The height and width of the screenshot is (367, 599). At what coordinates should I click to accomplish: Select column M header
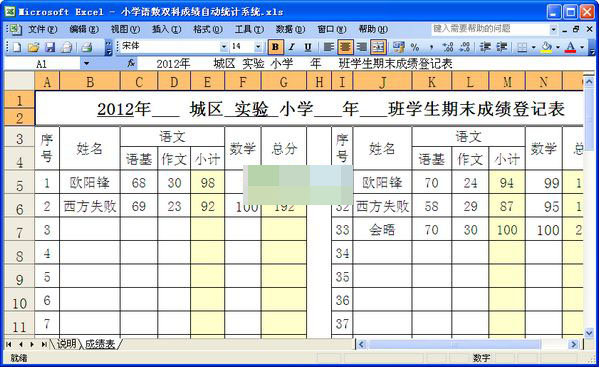pyautogui.click(x=507, y=82)
